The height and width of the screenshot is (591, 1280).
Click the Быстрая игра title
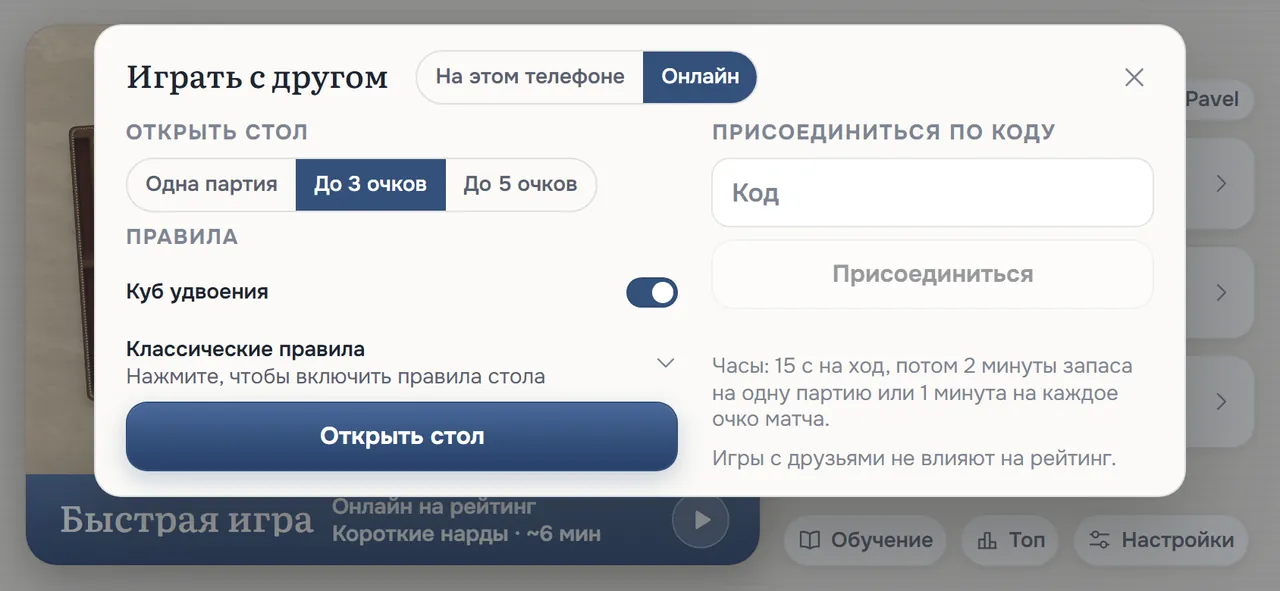point(187,521)
